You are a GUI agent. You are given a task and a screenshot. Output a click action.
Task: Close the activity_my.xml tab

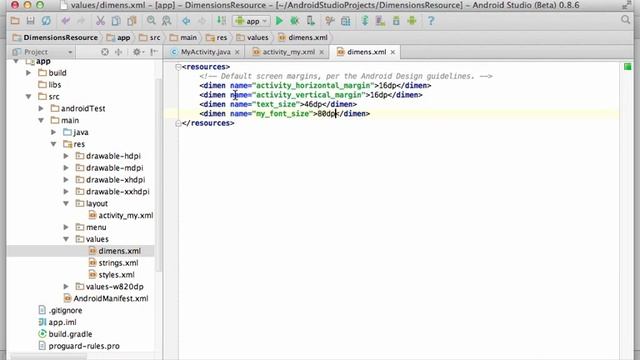pos(322,52)
